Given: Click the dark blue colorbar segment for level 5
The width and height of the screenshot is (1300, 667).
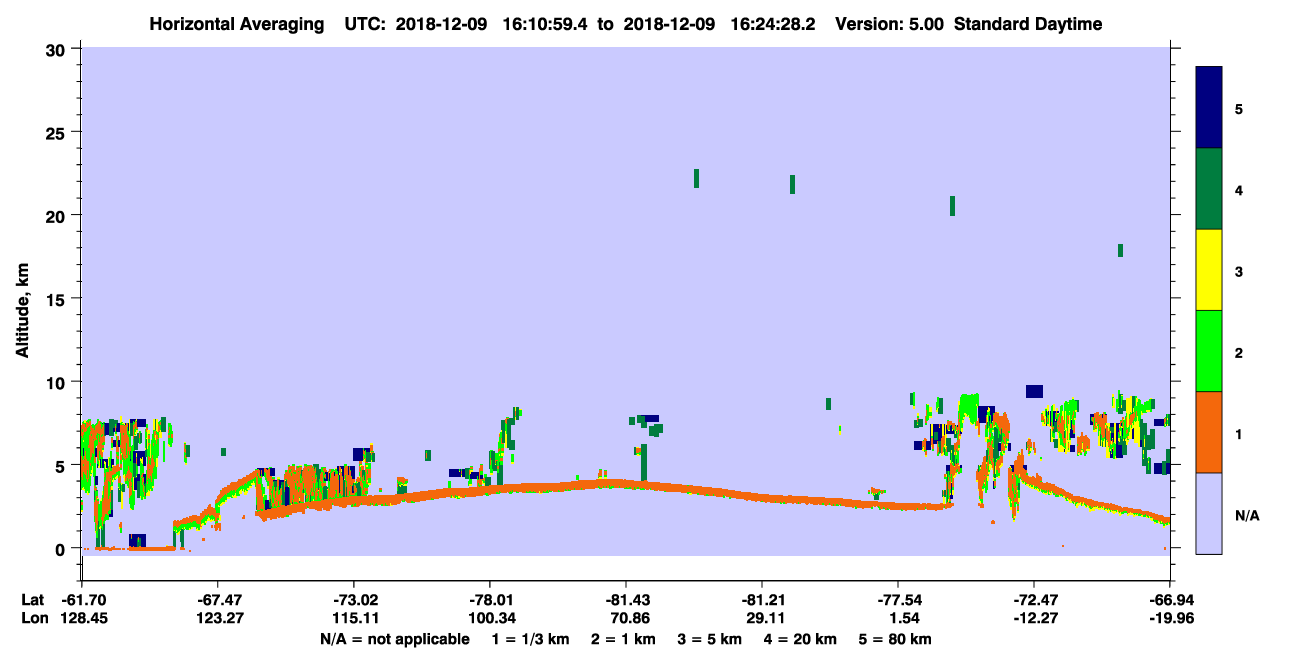Looking at the screenshot, I should click(1209, 108).
